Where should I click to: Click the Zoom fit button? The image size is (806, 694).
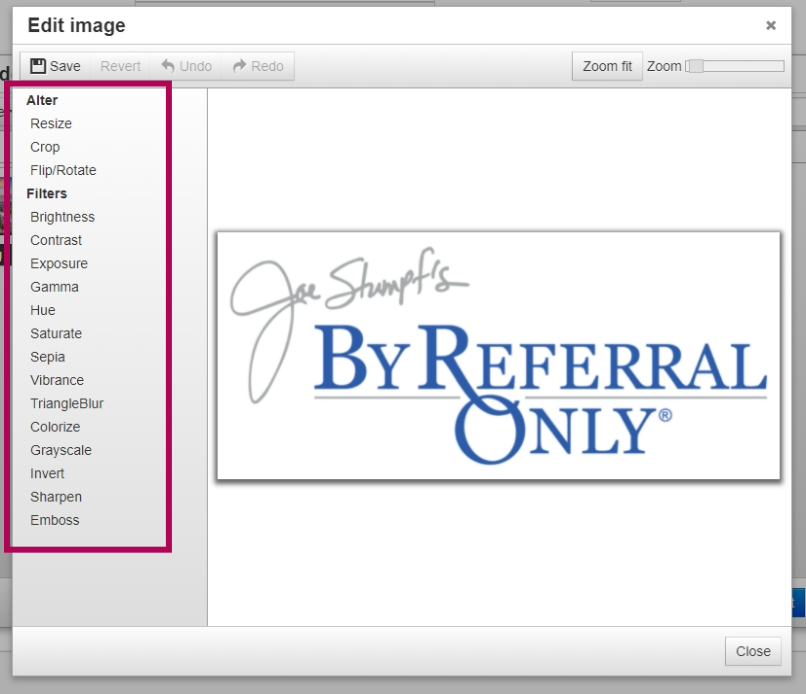coord(607,66)
